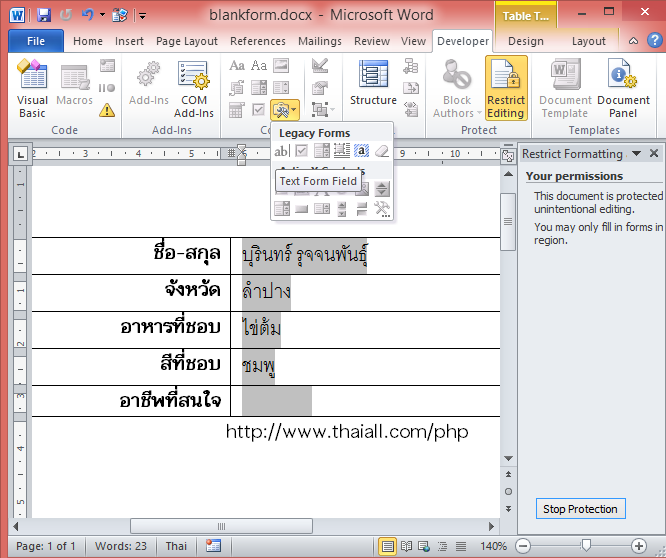Screen dimensions: 666x558
Task: Open Restrict Formatting pane options arrow
Action: pyautogui.click(x=634, y=154)
